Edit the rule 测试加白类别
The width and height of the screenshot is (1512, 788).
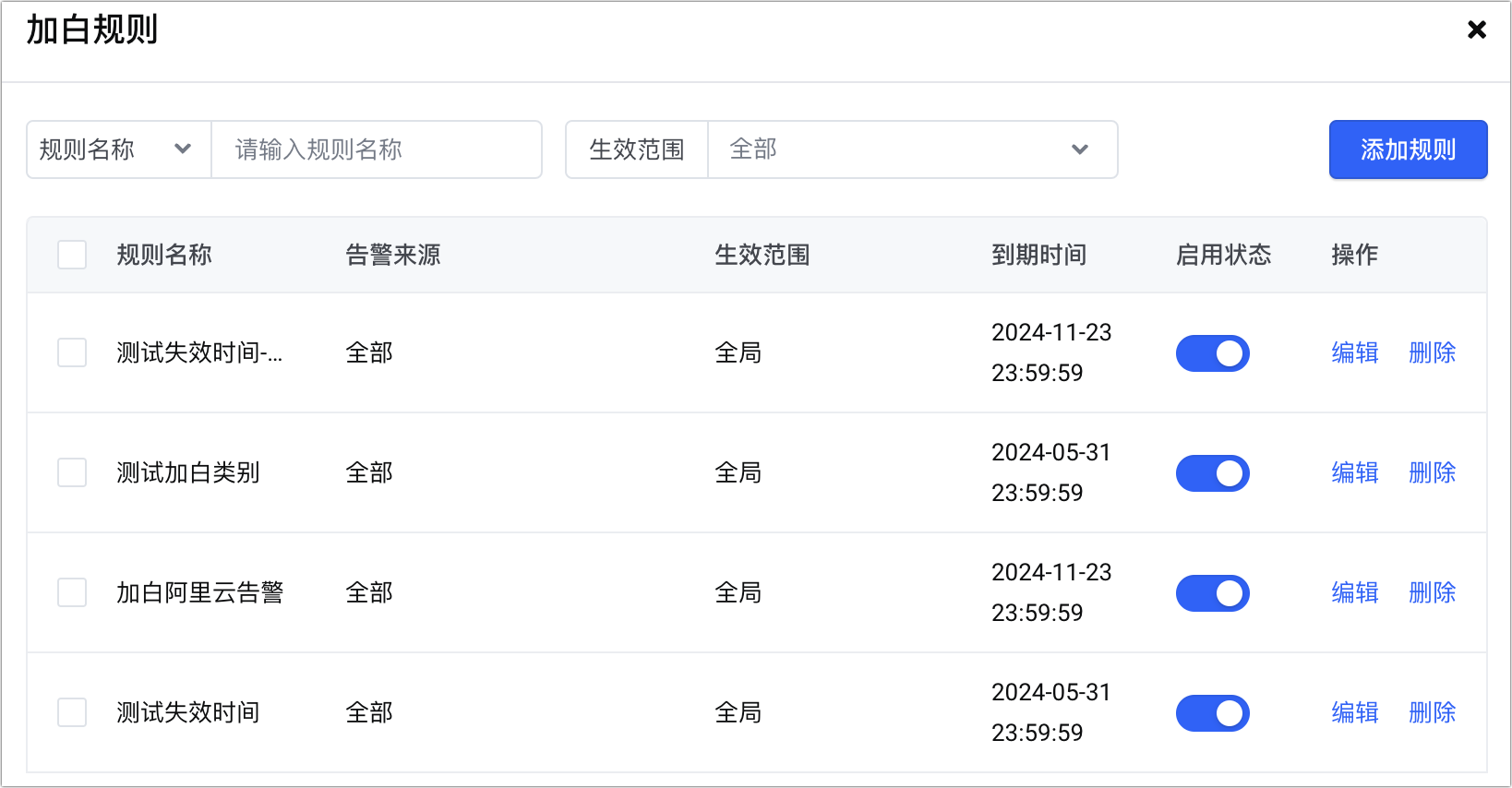click(1355, 472)
